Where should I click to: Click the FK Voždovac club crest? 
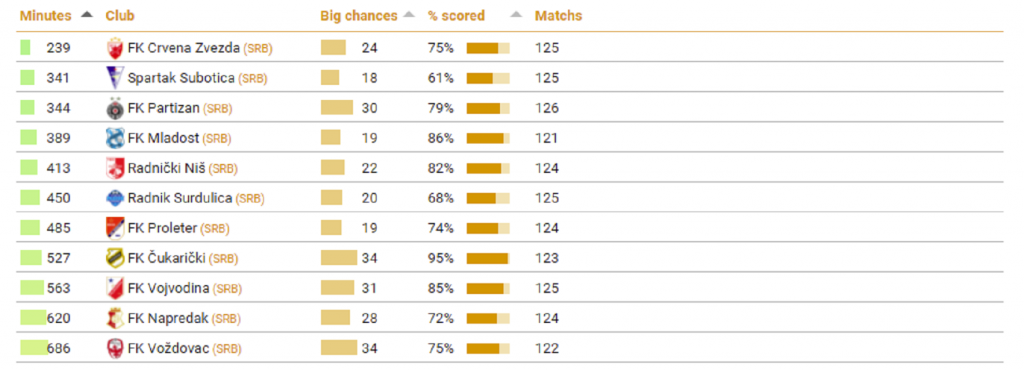point(114,348)
